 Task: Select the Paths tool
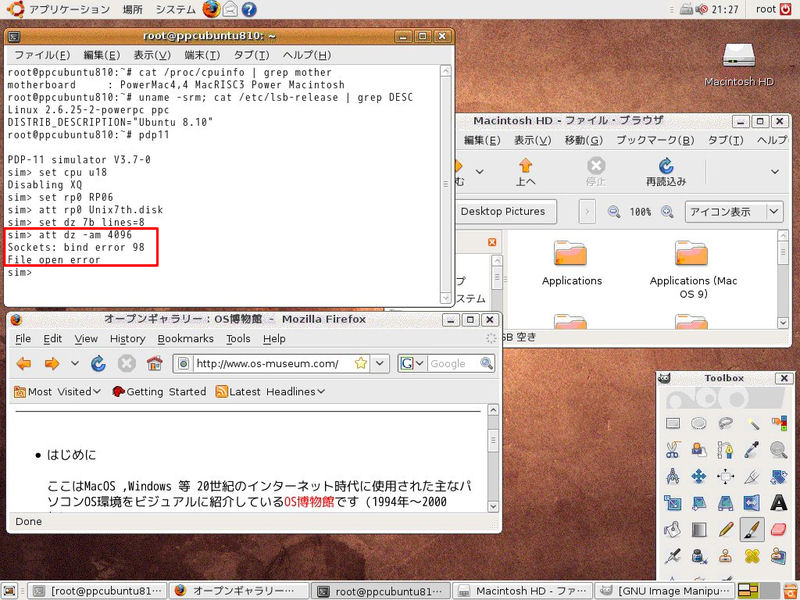[x=726, y=450]
